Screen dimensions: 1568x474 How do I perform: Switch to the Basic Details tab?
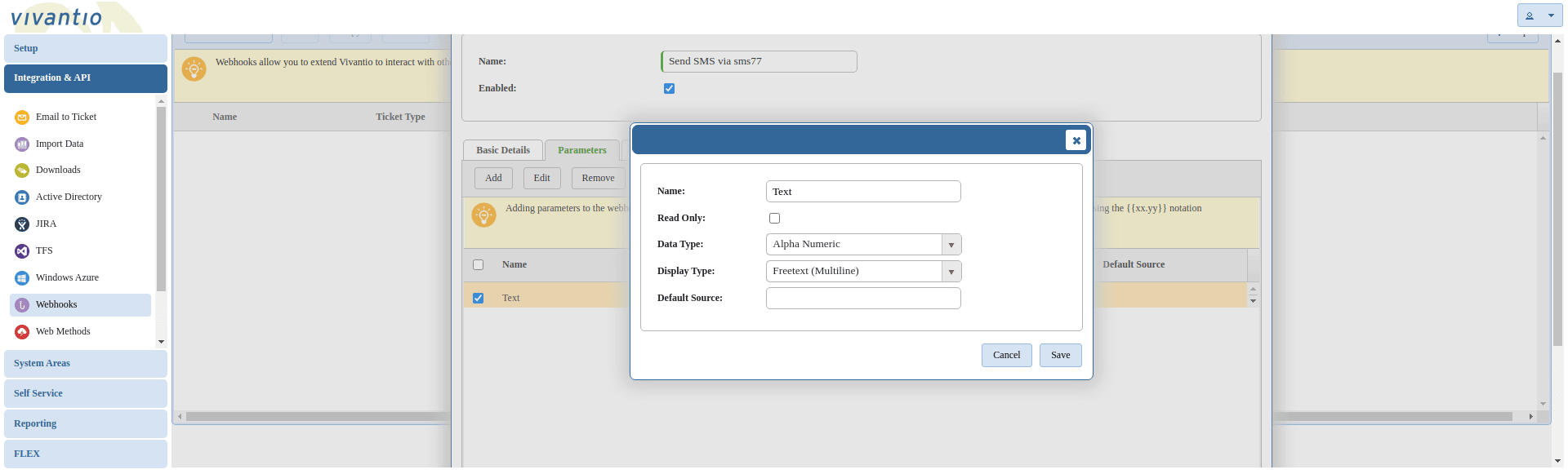[503, 151]
